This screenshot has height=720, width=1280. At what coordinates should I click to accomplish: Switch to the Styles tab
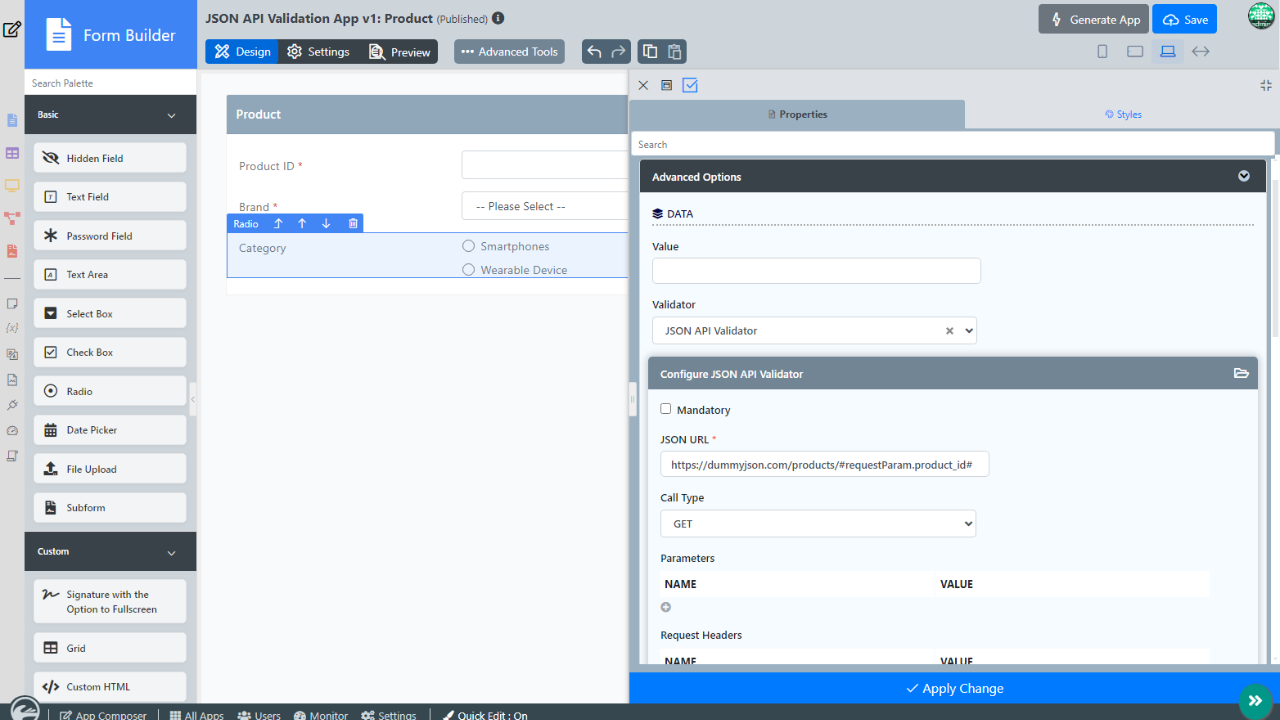click(1123, 114)
